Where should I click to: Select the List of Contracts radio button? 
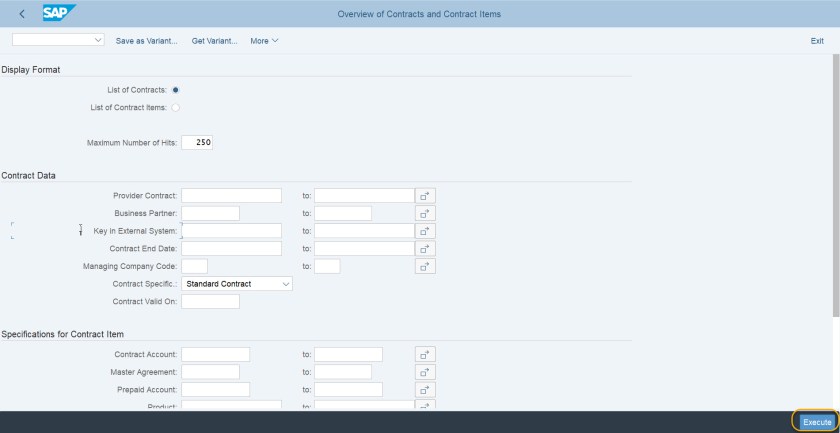[176, 90]
